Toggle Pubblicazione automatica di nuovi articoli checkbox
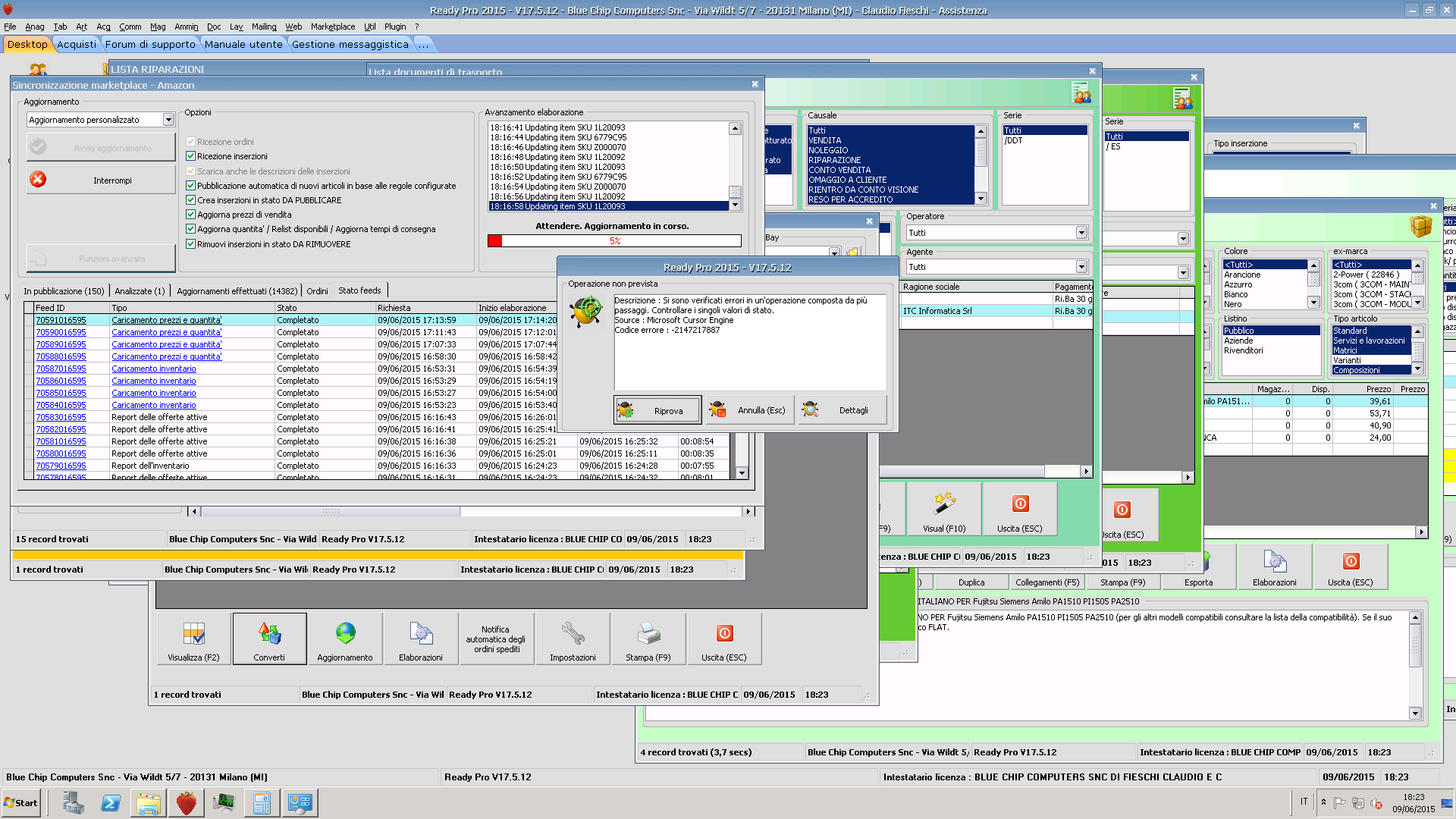The image size is (1456, 819). 191,186
